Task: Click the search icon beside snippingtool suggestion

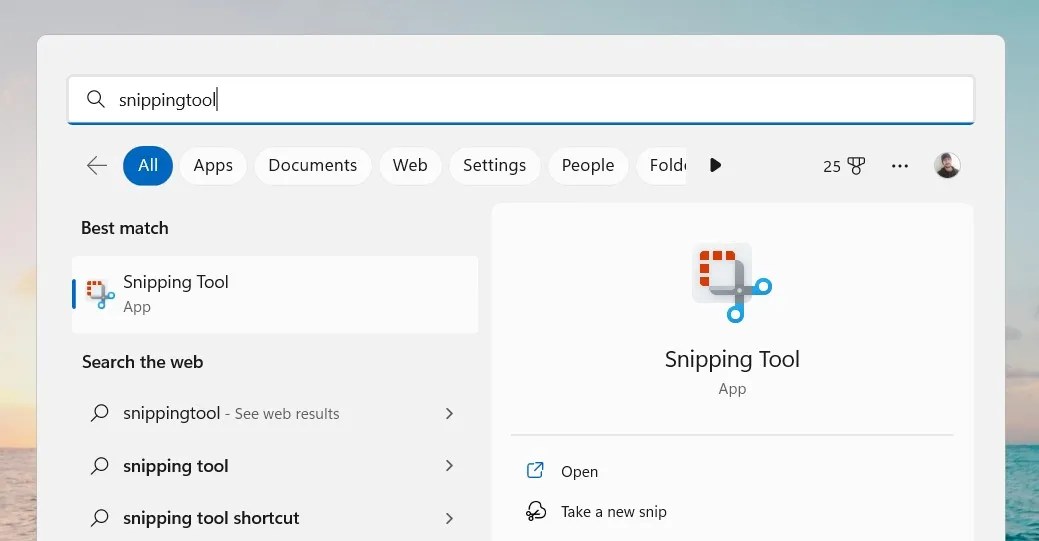Action: (99, 413)
